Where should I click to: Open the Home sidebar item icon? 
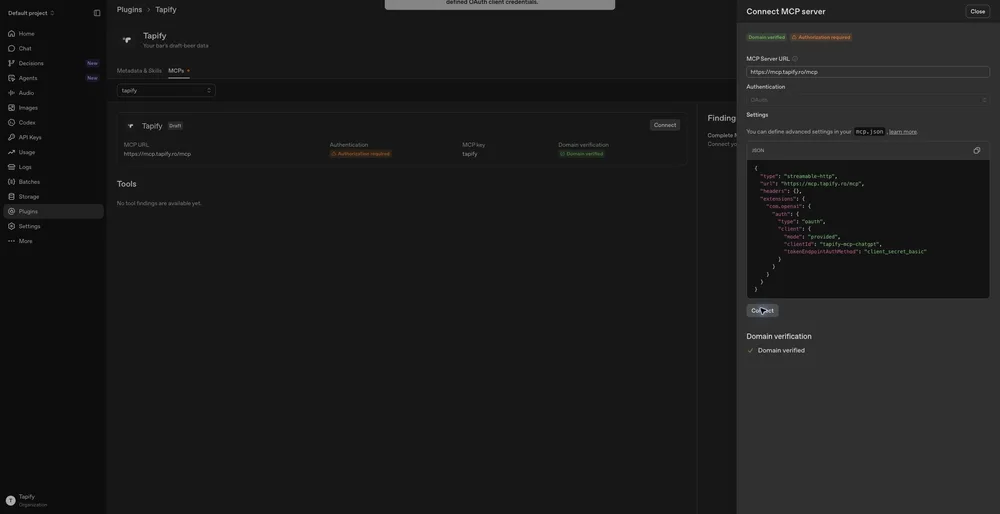point(11,34)
